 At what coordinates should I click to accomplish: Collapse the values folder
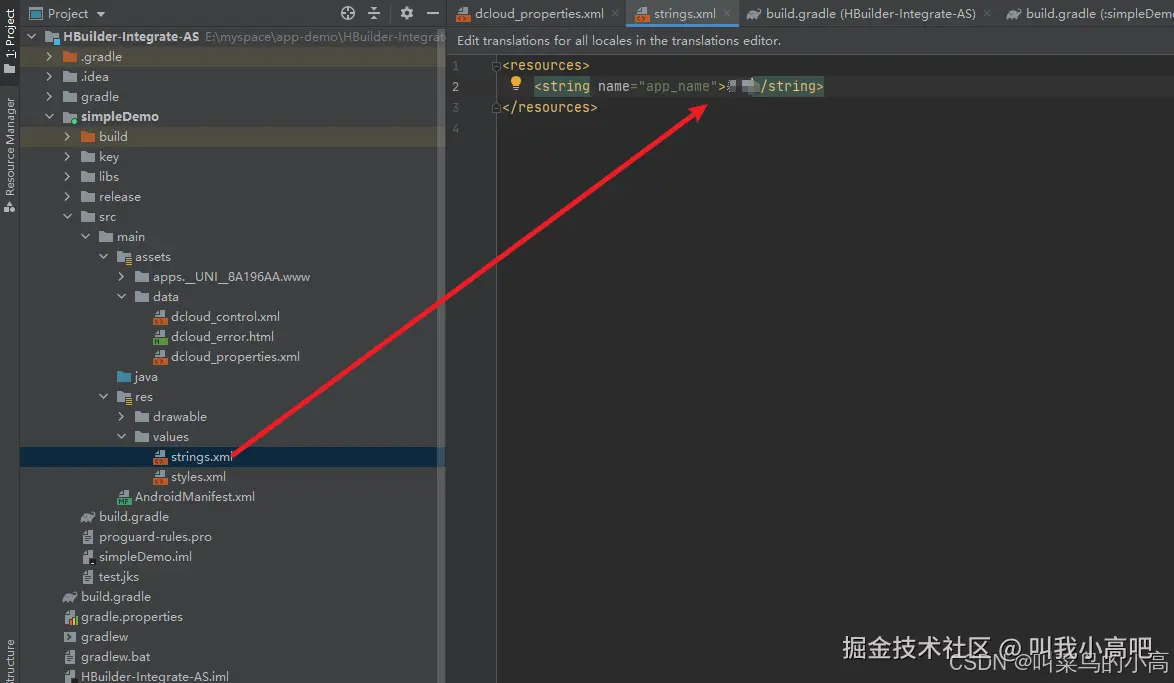pyautogui.click(x=121, y=437)
